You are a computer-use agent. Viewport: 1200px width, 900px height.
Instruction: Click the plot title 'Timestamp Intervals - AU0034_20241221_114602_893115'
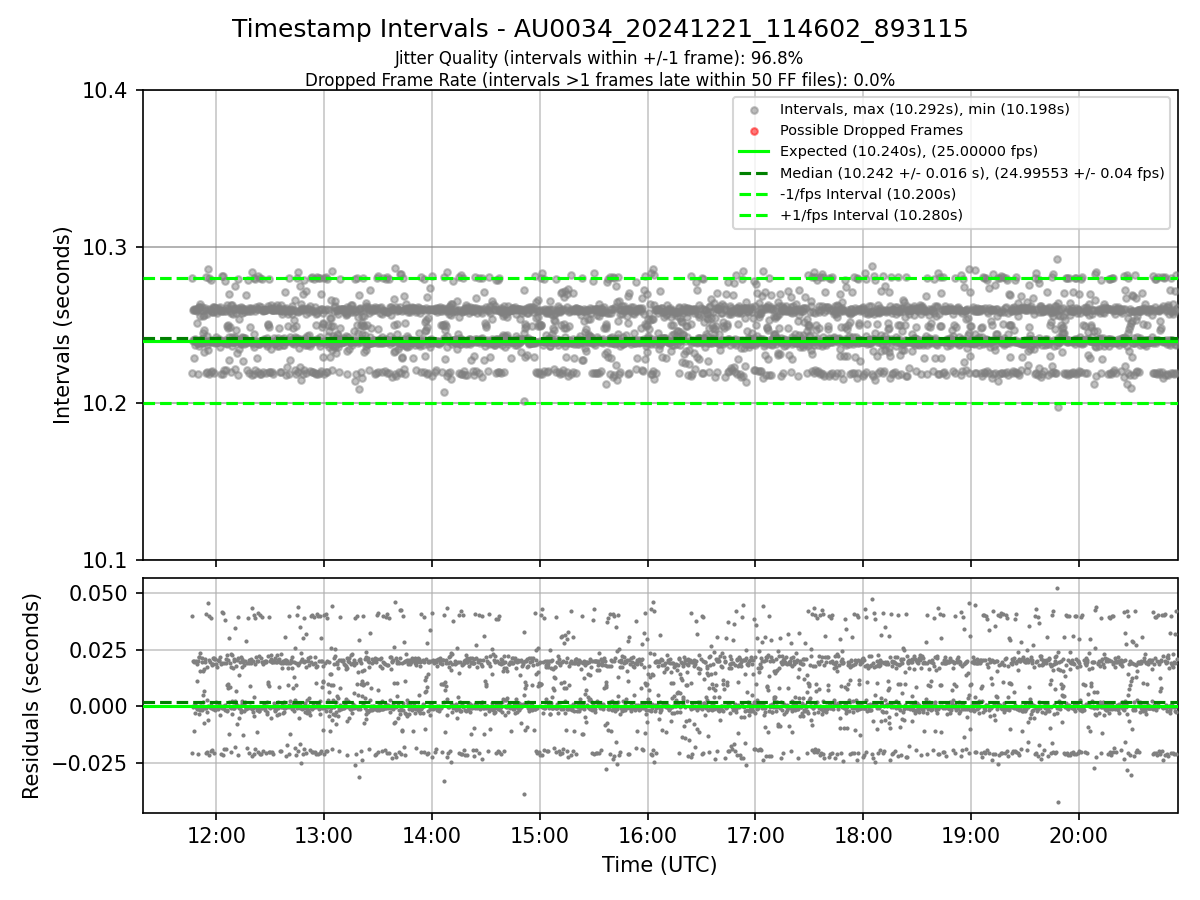[600, 29]
